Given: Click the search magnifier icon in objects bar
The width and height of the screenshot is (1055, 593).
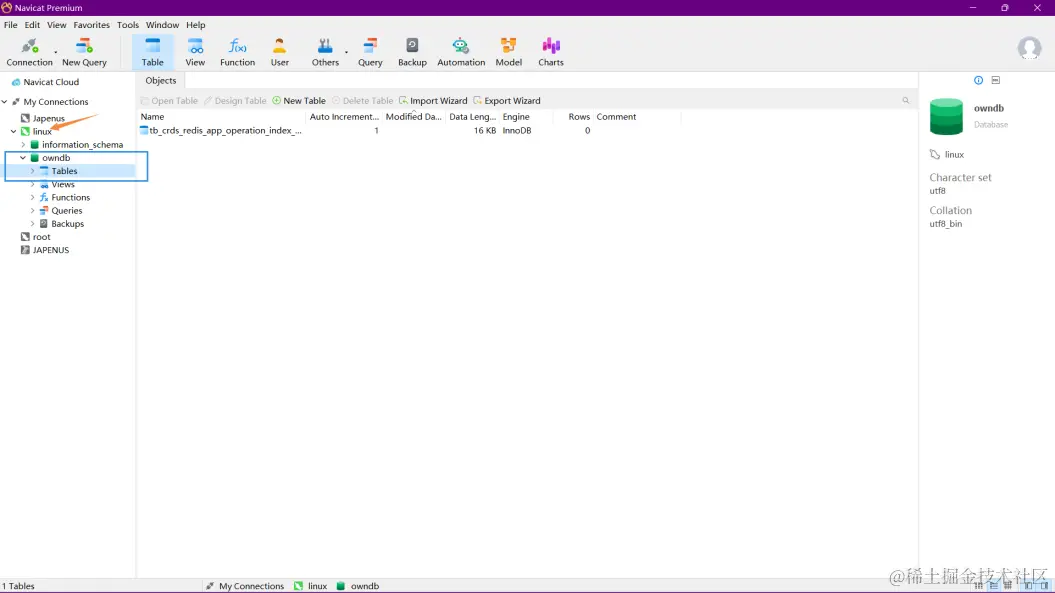Looking at the screenshot, I should click(906, 100).
